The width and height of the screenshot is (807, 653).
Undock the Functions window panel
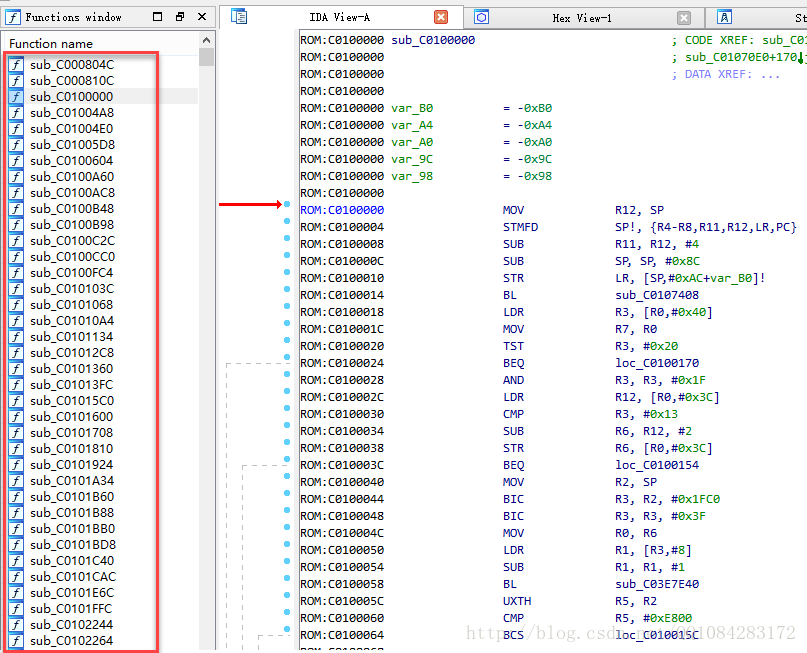(180, 16)
